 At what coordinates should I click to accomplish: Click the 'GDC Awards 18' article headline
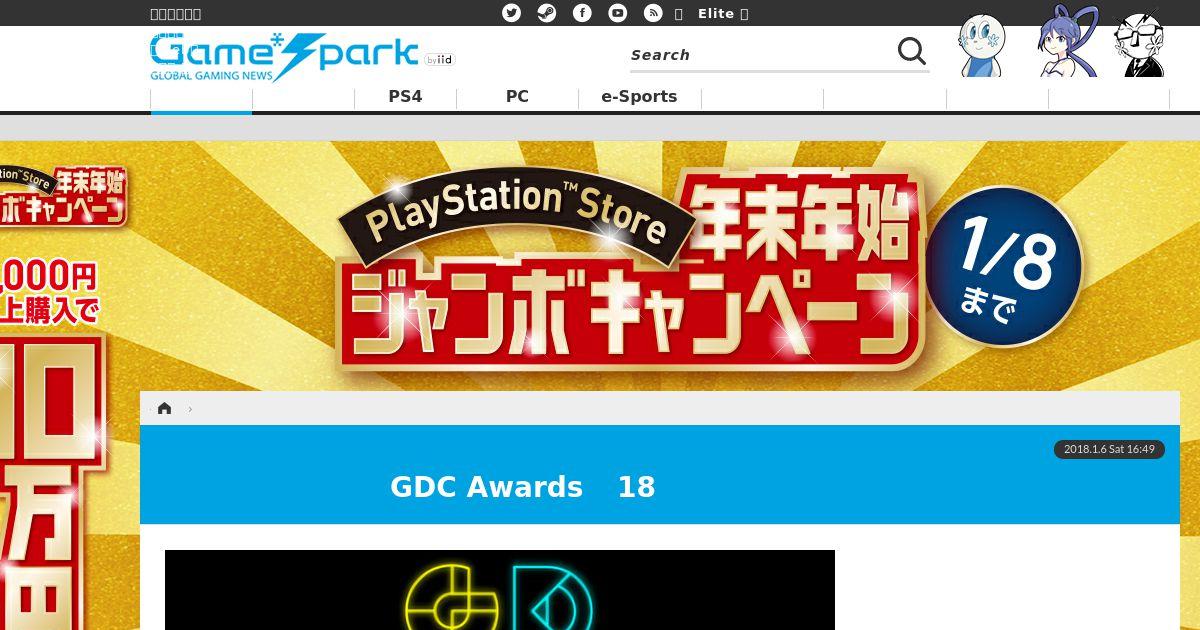(x=522, y=487)
